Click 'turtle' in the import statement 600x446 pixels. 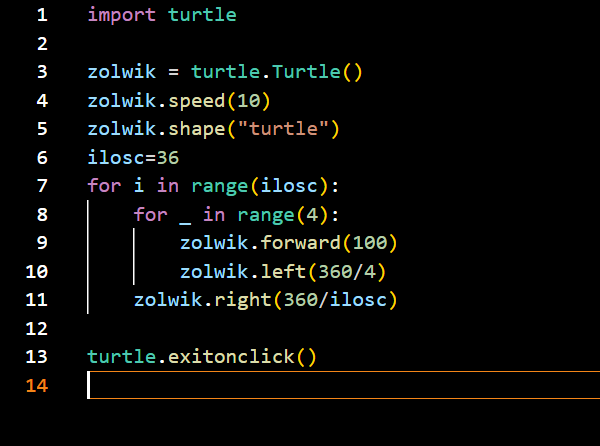(202, 15)
